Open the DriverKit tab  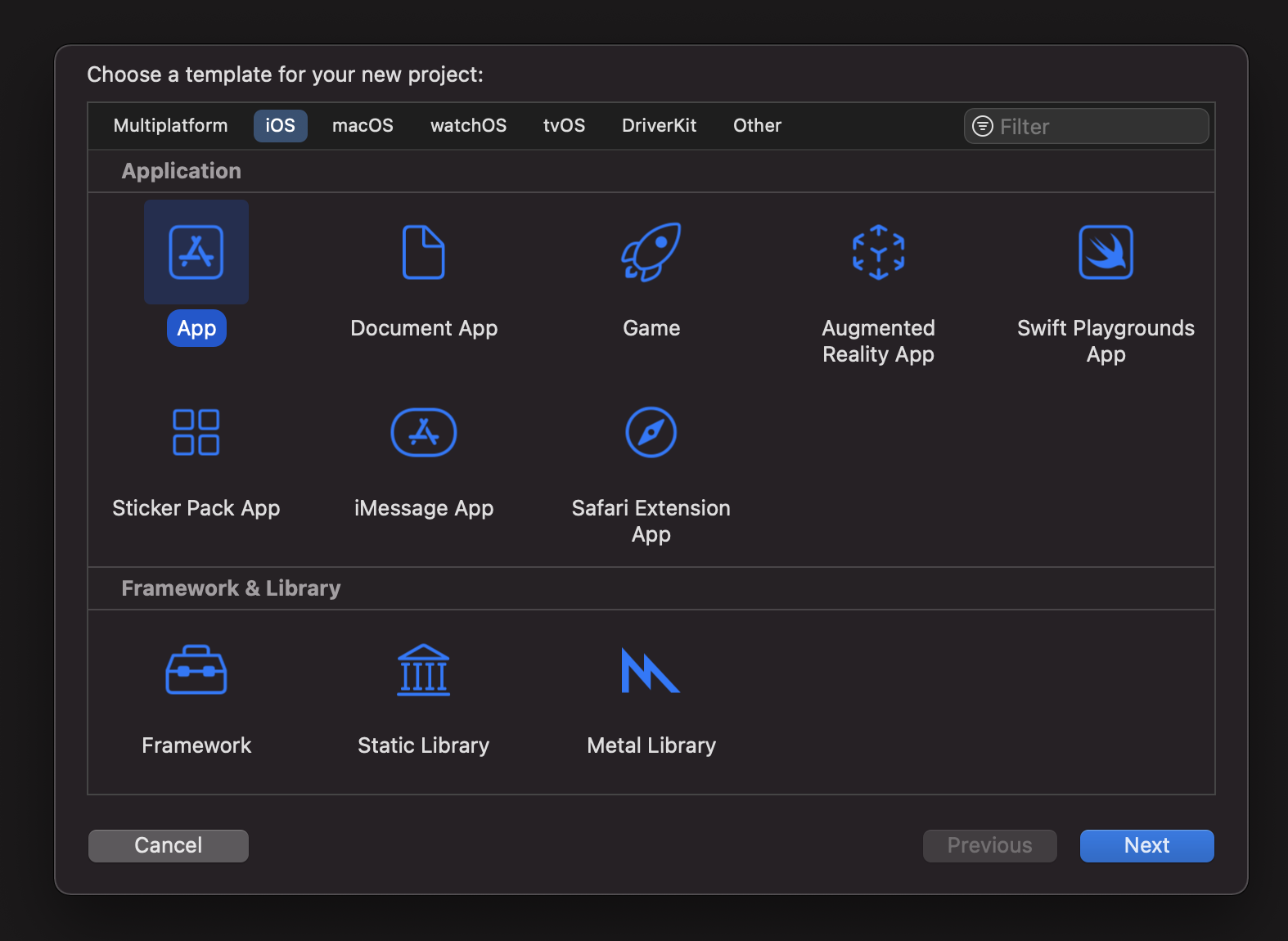click(659, 125)
